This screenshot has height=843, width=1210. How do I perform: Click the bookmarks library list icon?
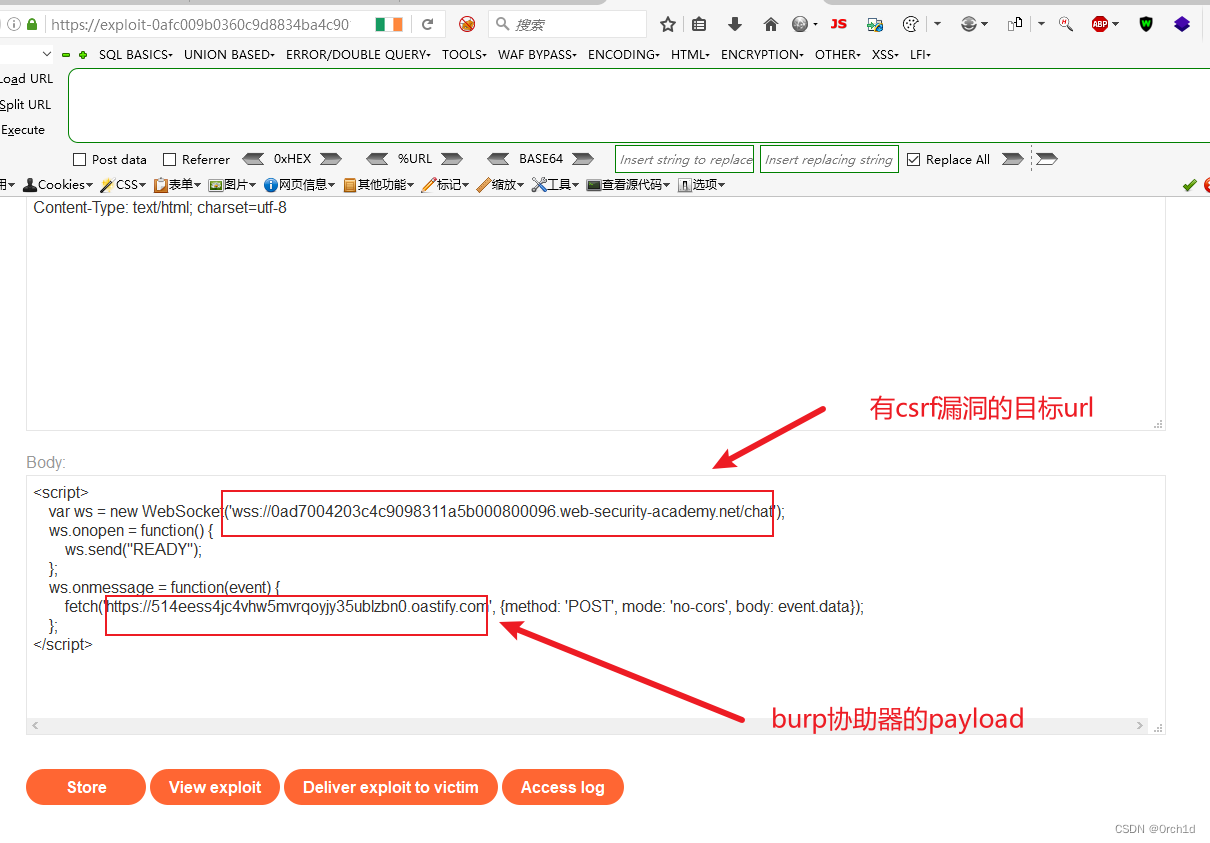coord(699,24)
